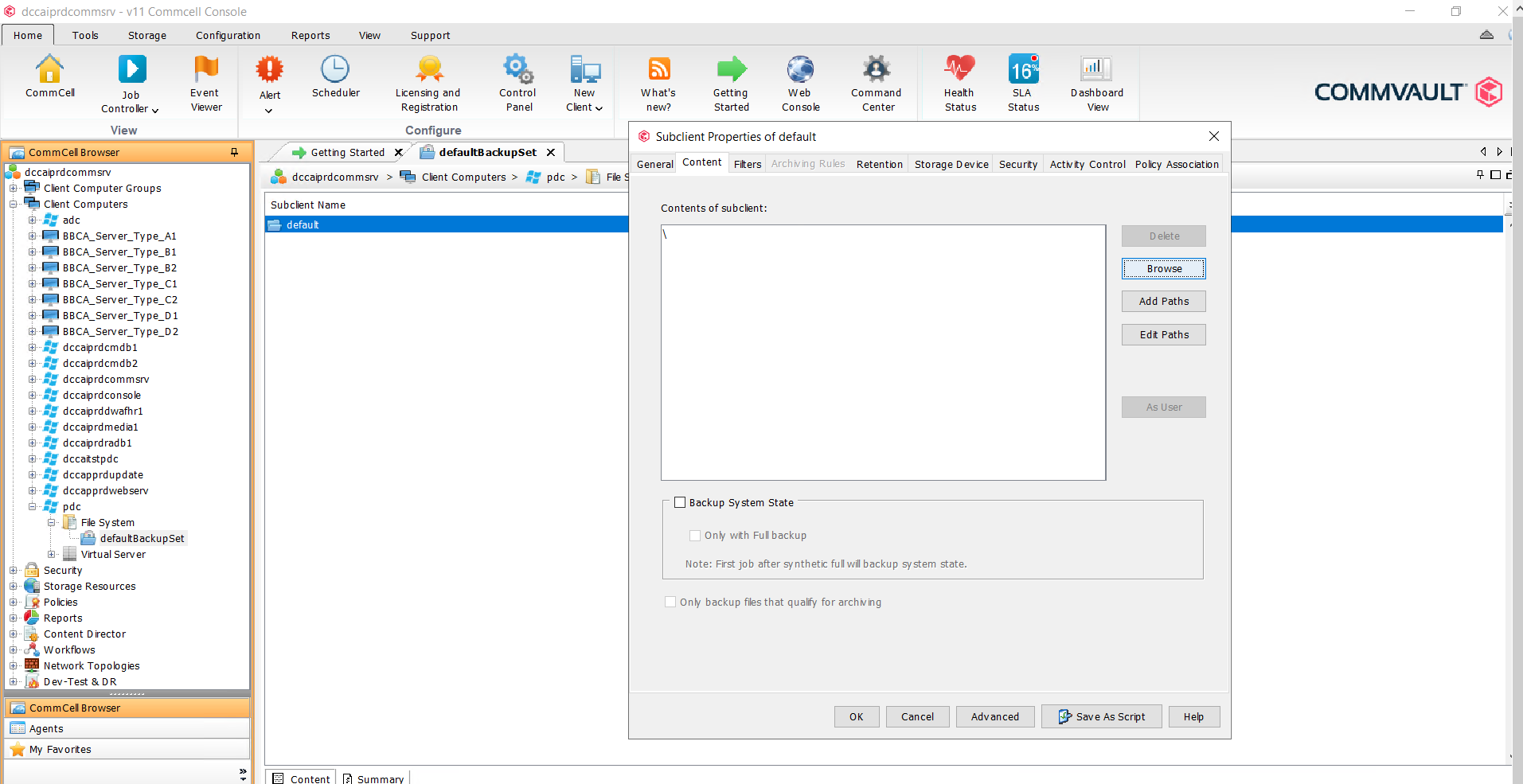
Task: Open SLA Status
Action: point(1023,84)
